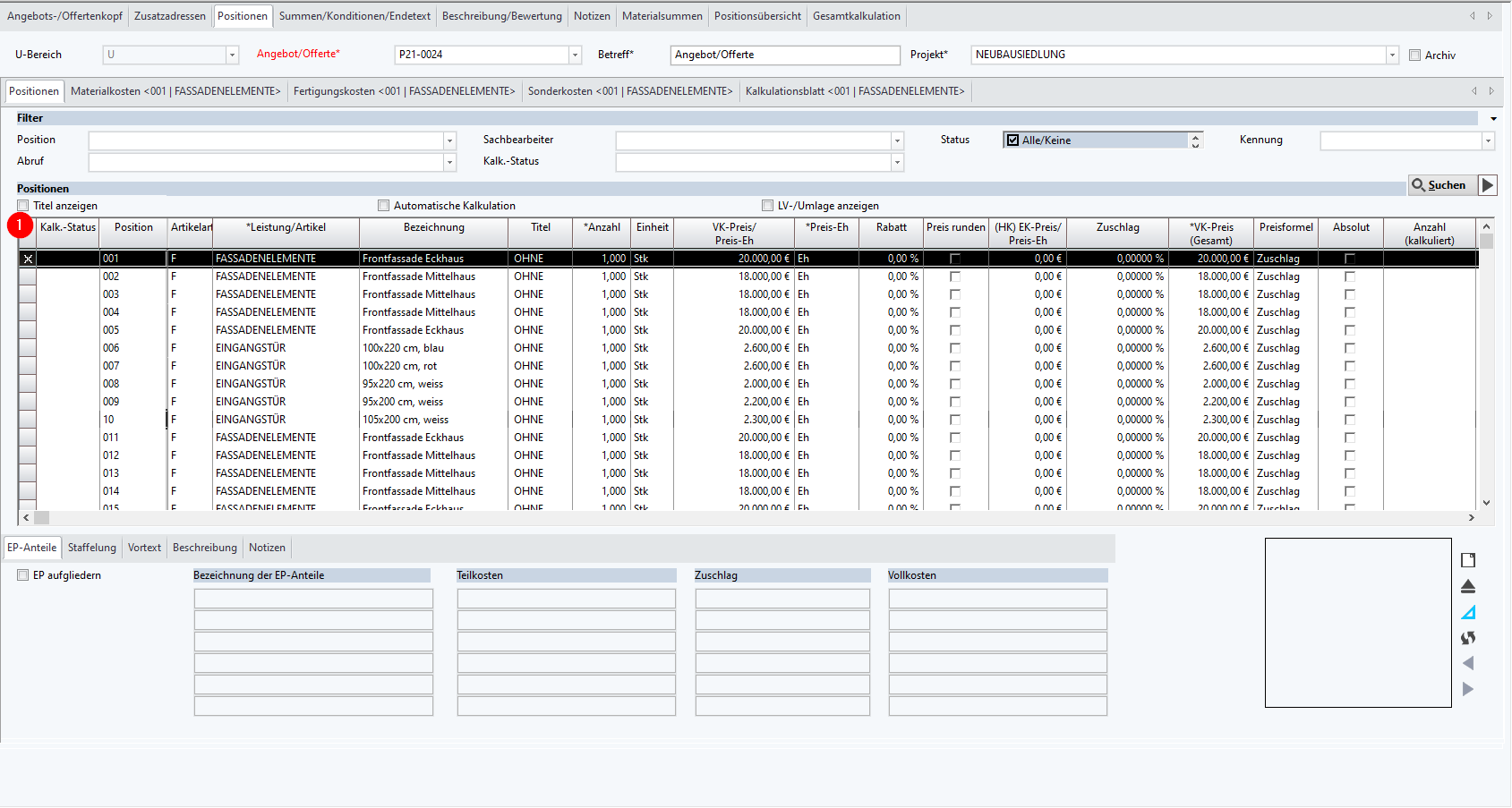This screenshot has width=1512, height=808.
Task: Click the gray right arrow under preview icons
Action: (x=1468, y=689)
